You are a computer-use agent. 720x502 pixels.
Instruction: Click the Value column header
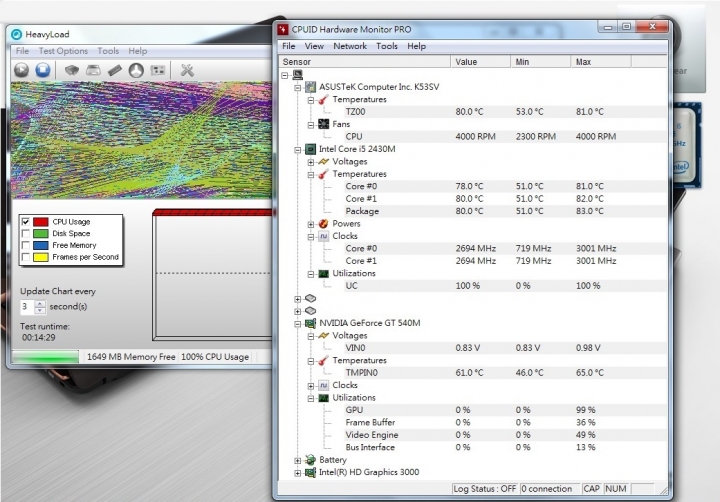(480, 62)
